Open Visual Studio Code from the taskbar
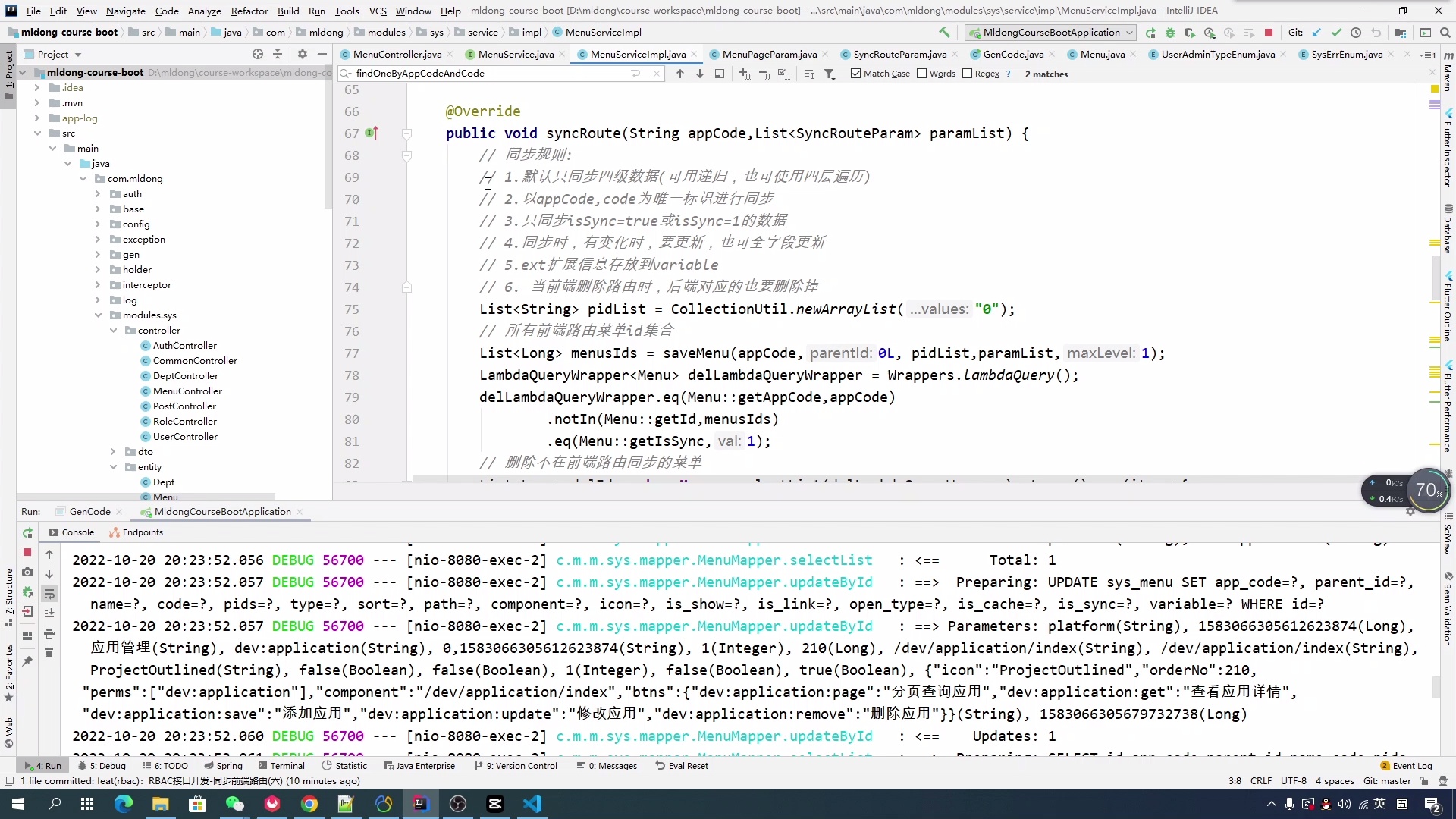The image size is (1456, 819). click(532, 804)
